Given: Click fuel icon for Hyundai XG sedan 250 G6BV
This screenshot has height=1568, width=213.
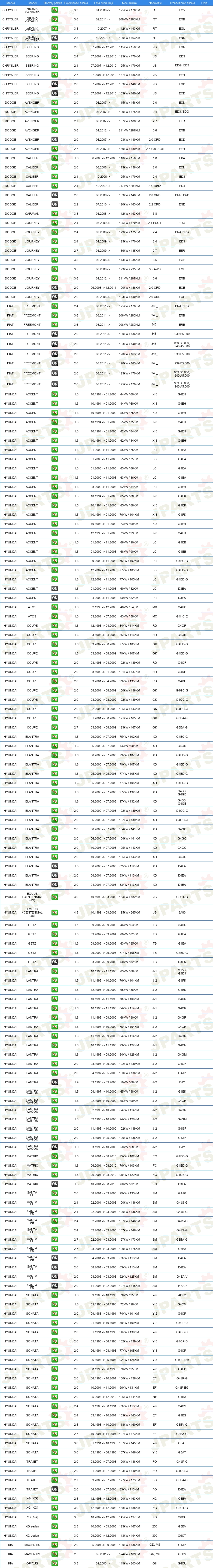Looking at the screenshot, I should (55, 1527).
